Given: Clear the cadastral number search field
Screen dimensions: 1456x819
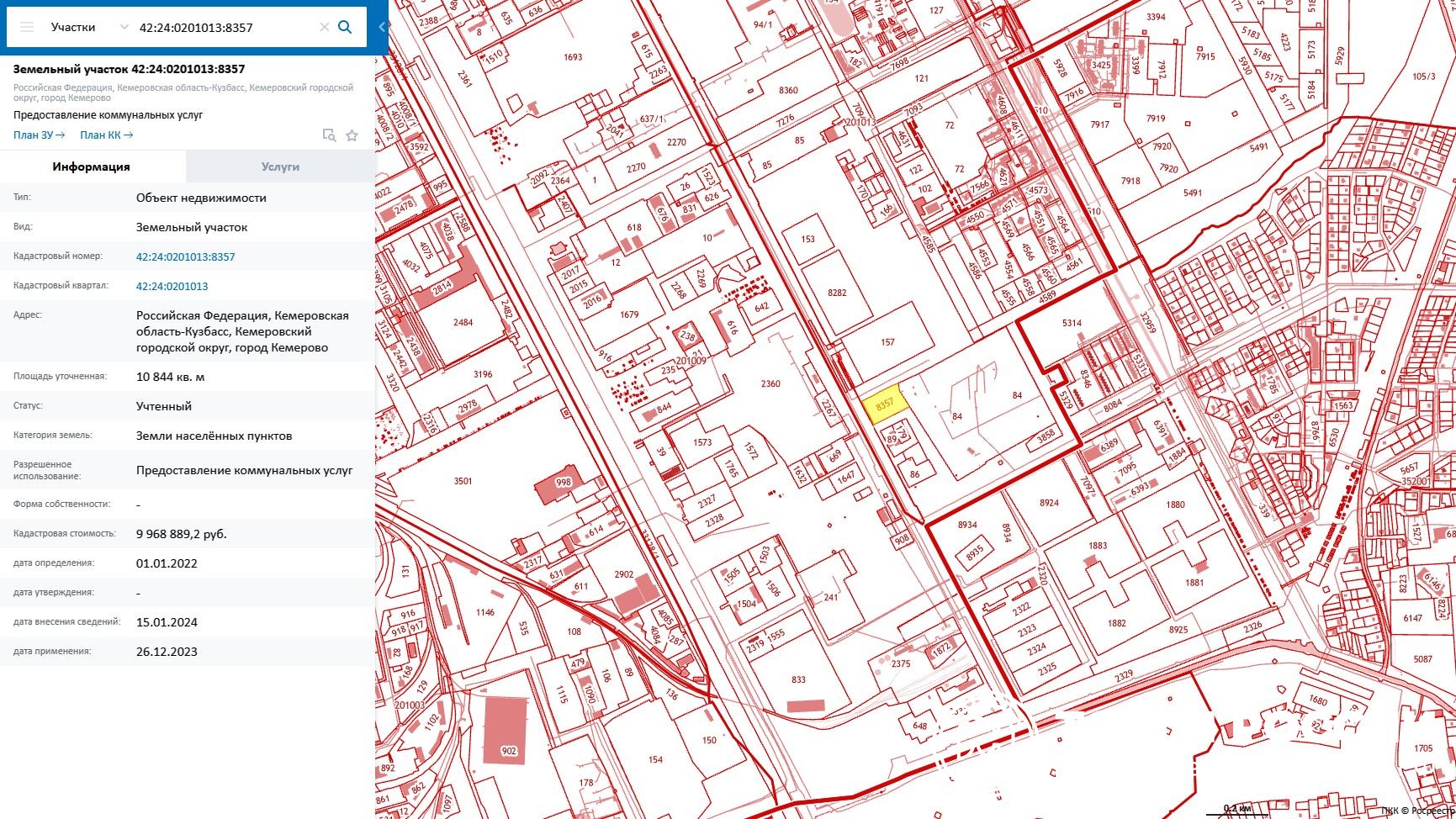Looking at the screenshot, I should [x=325, y=27].
